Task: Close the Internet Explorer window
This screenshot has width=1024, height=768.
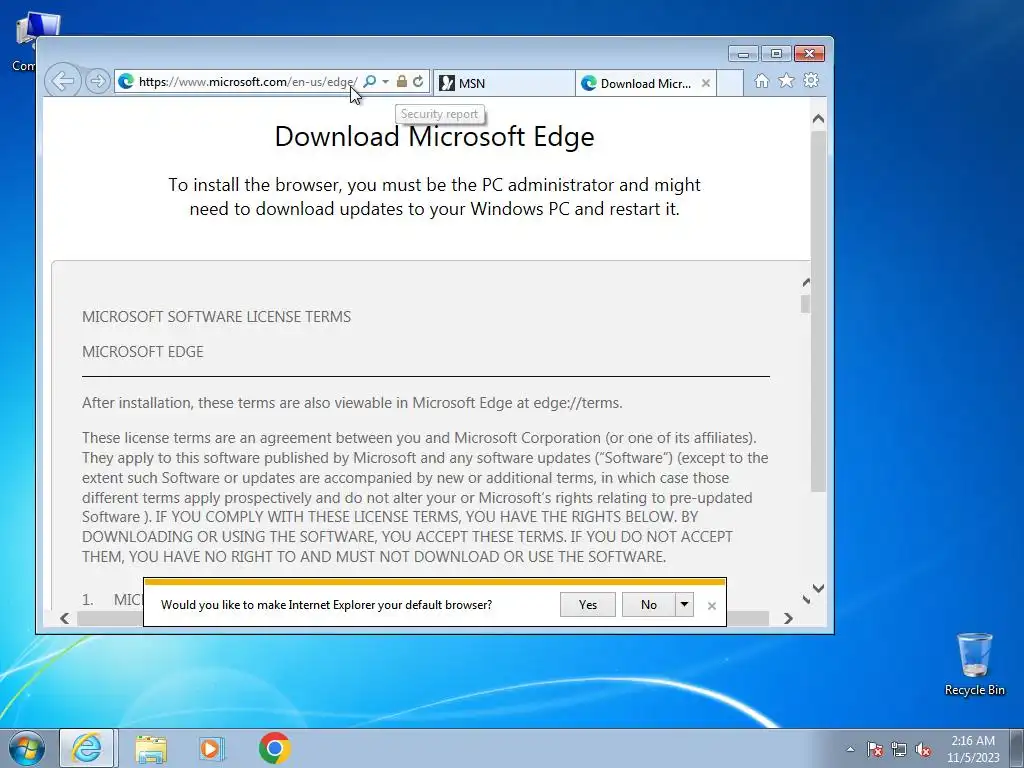Action: point(809,54)
